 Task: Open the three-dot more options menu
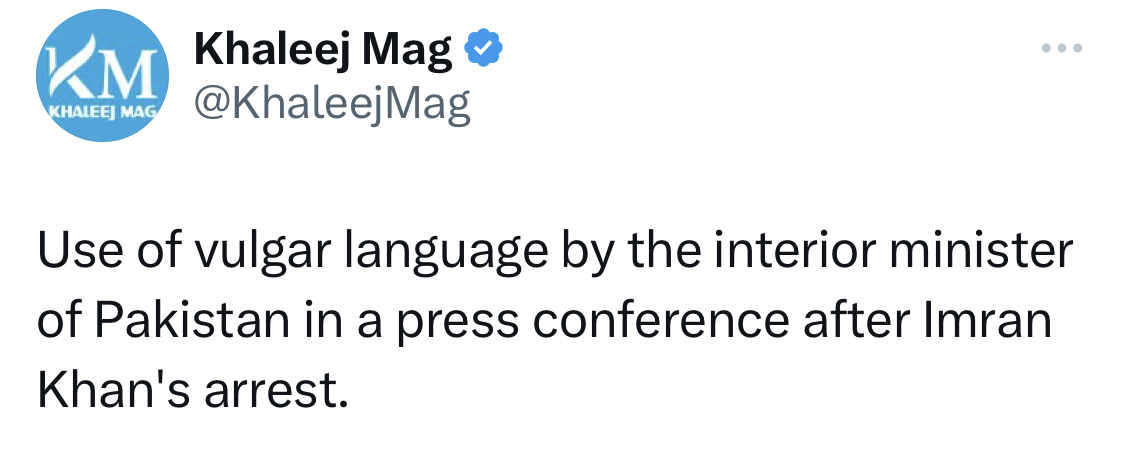point(1062,48)
